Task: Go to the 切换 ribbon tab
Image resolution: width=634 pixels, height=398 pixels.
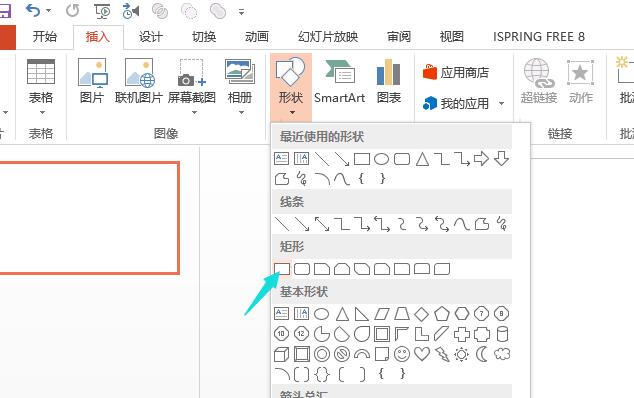Action: (x=204, y=37)
